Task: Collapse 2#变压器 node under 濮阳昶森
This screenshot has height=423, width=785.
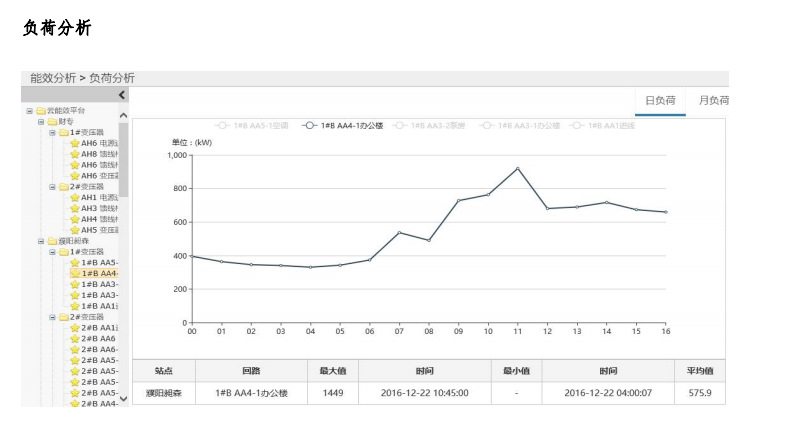Action: click(52, 317)
